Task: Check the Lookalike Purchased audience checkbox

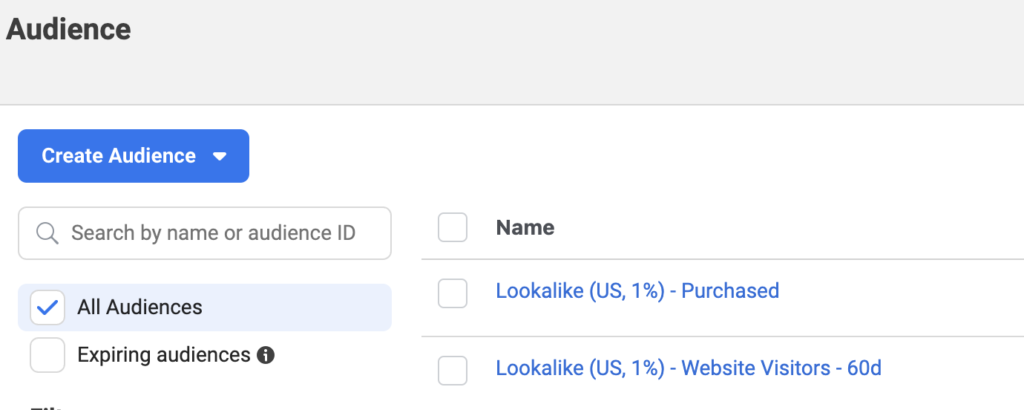Action: (x=453, y=293)
